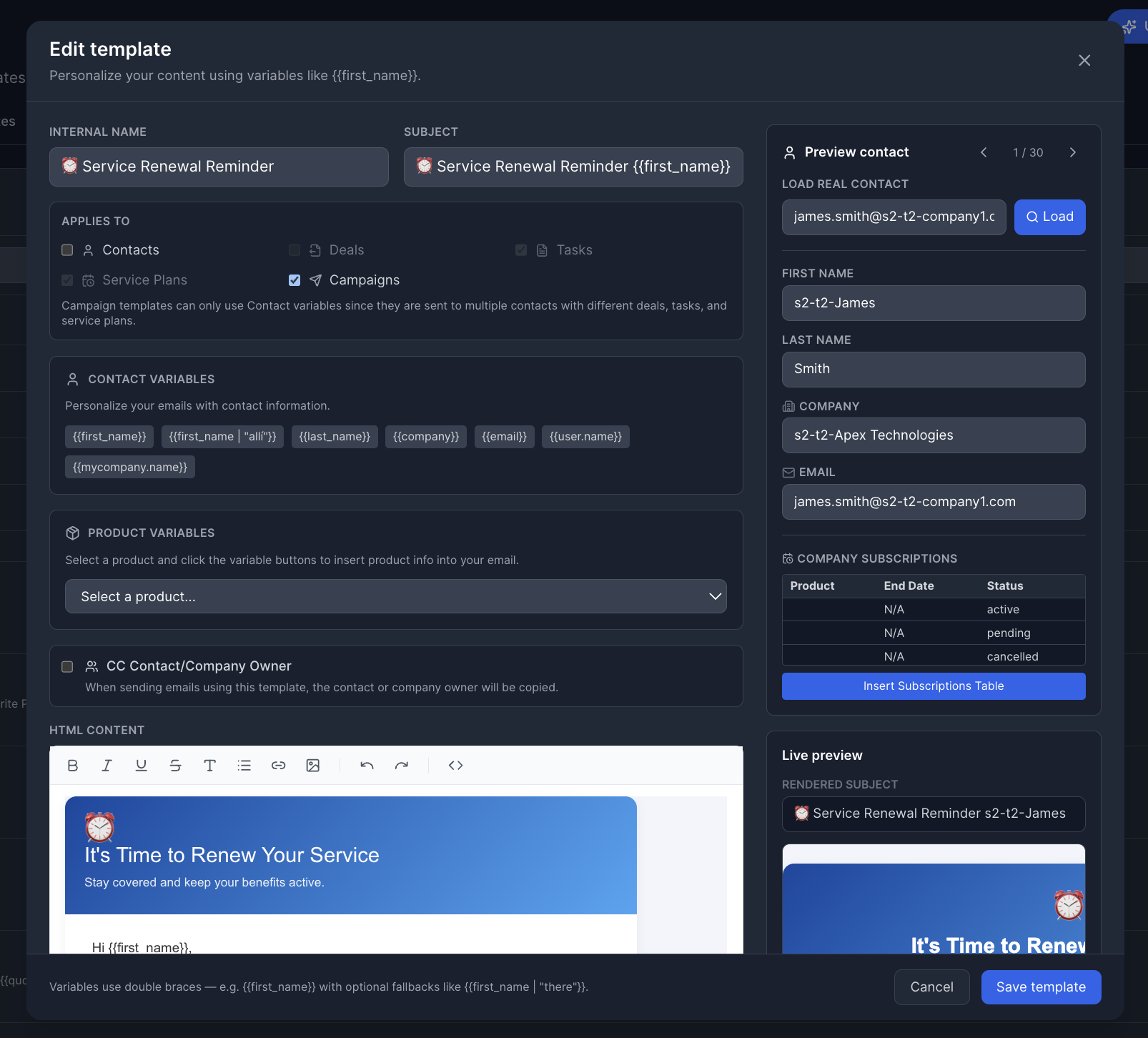Click the Status column header

1005,586
